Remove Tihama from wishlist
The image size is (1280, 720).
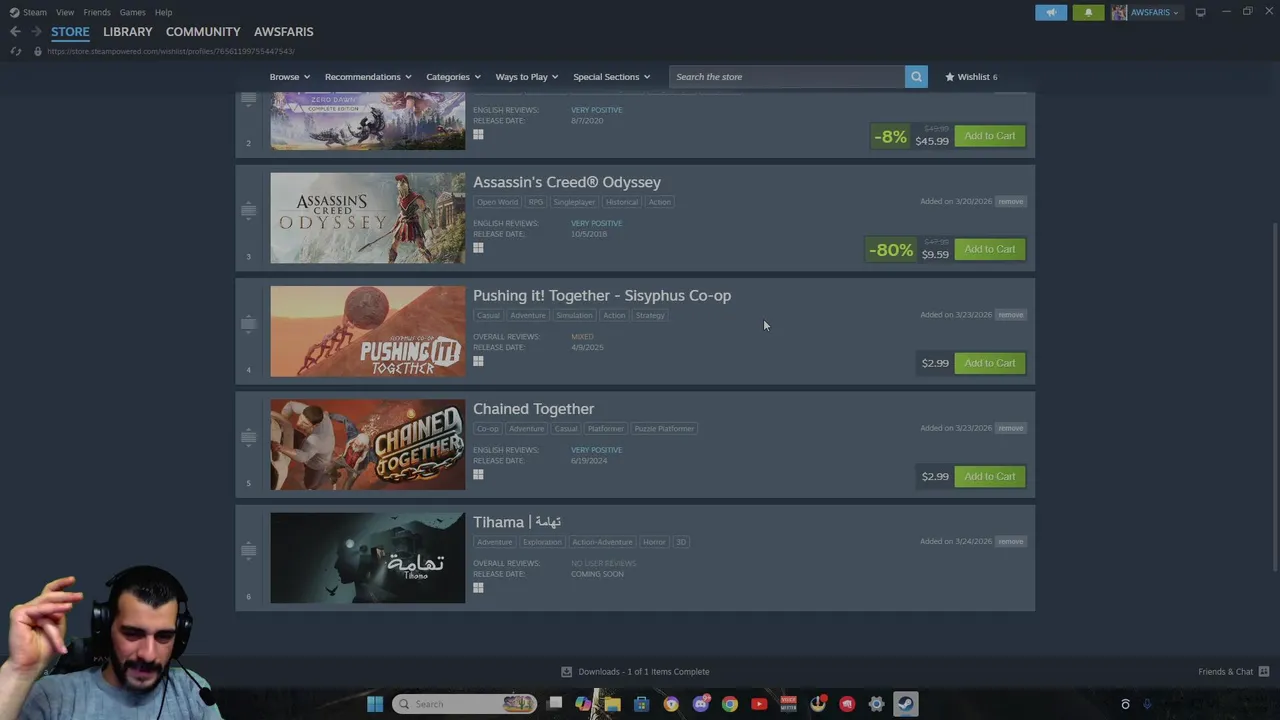1010,541
